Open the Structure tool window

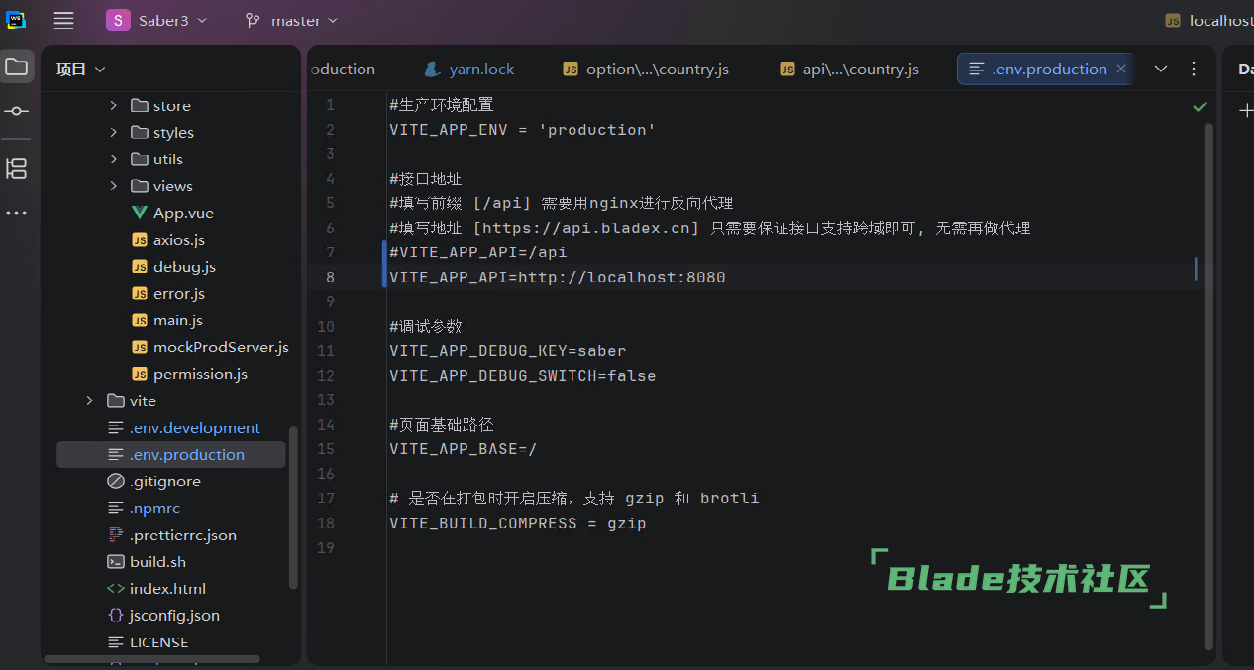pyautogui.click(x=17, y=168)
